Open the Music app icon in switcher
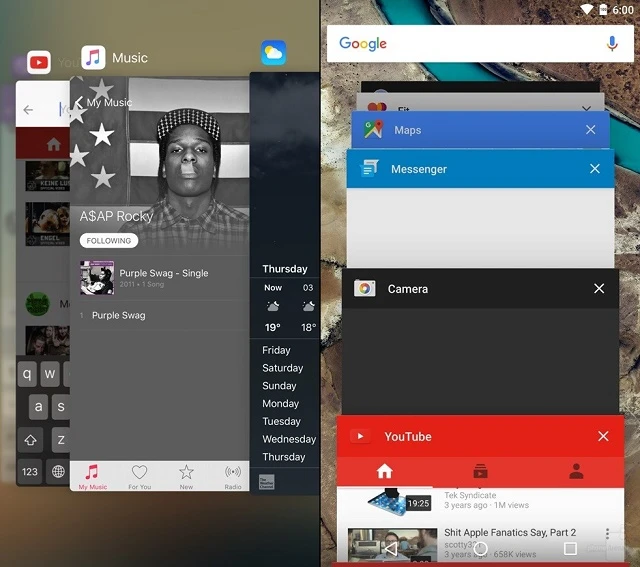The image size is (640, 567). (93, 58)
